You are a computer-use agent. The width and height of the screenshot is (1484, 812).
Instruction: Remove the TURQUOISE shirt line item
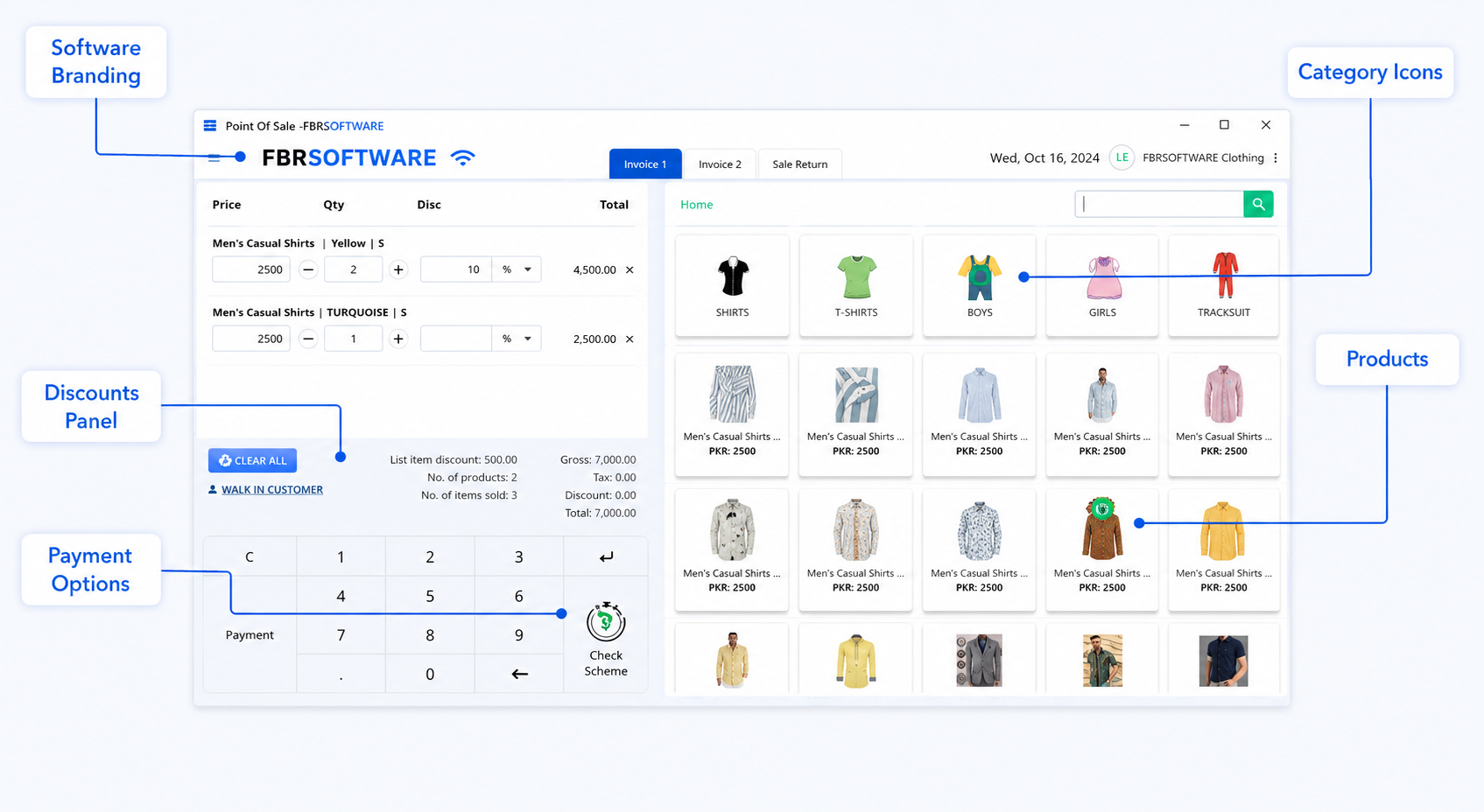click(x=629, y=339)
